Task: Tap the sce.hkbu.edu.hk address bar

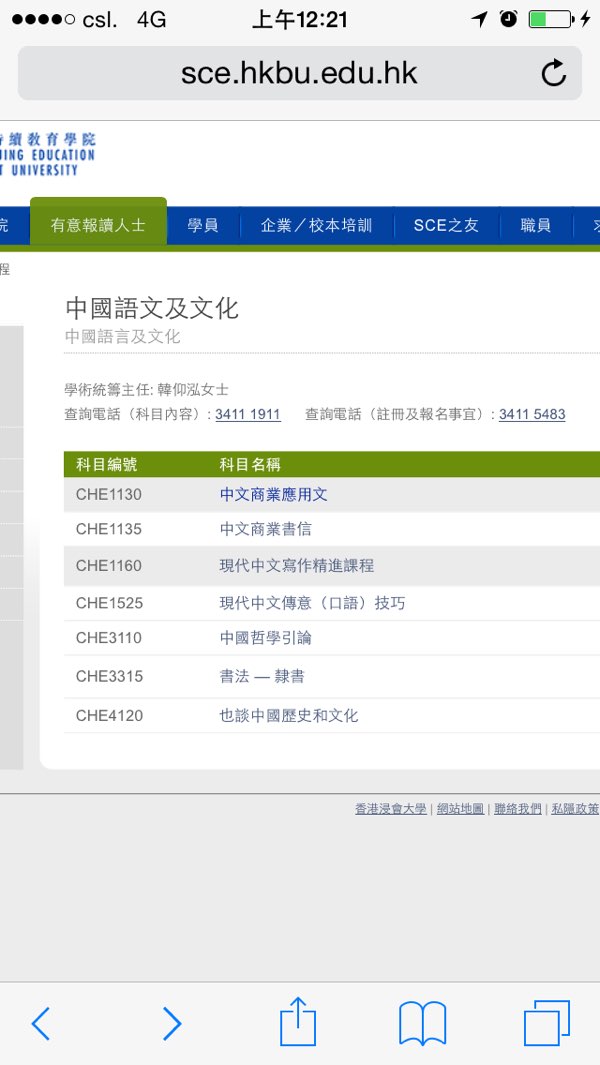Action: (298, 73)
